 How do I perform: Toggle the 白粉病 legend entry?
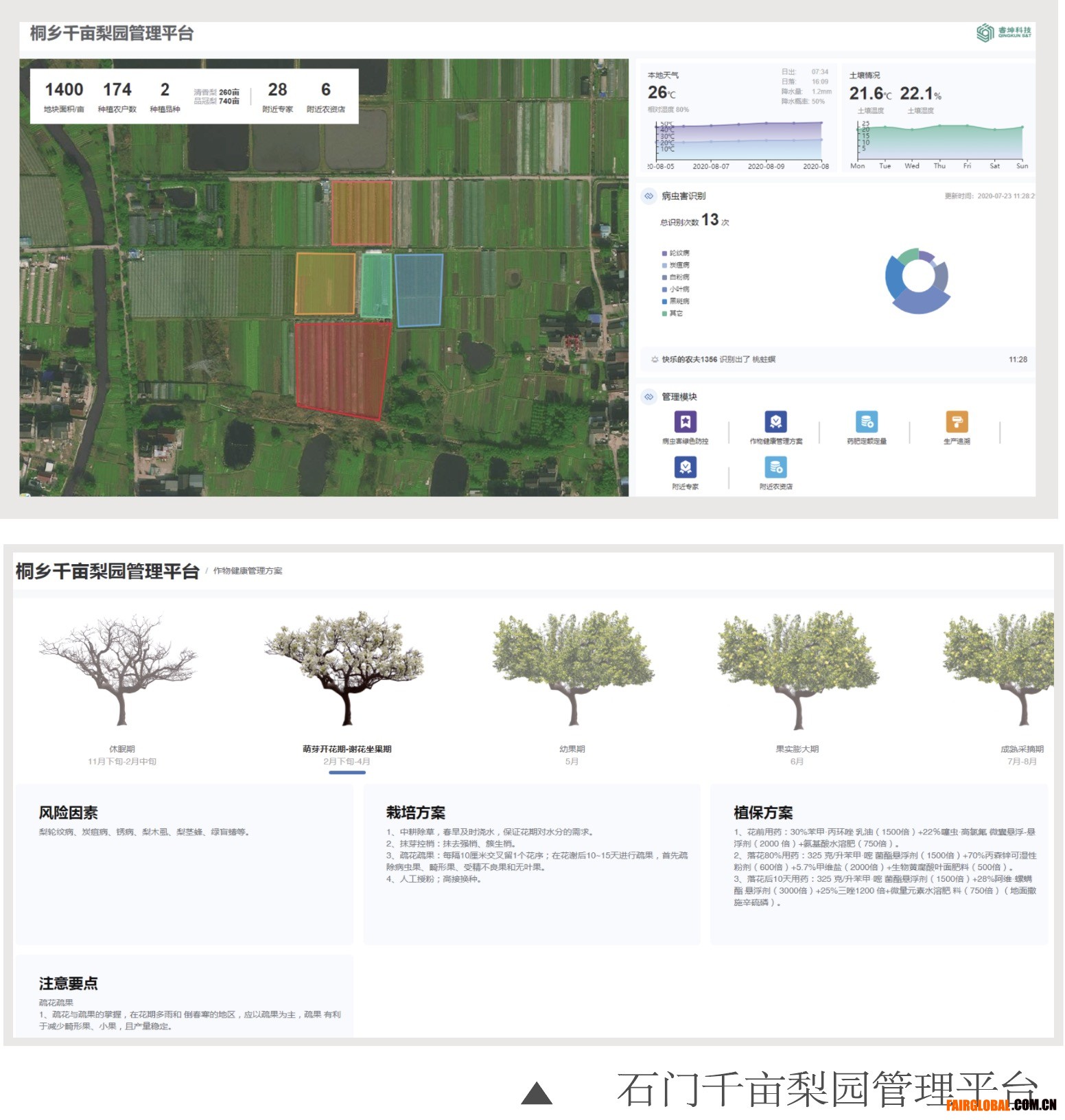pyautogui.click(x=676, y=277)
